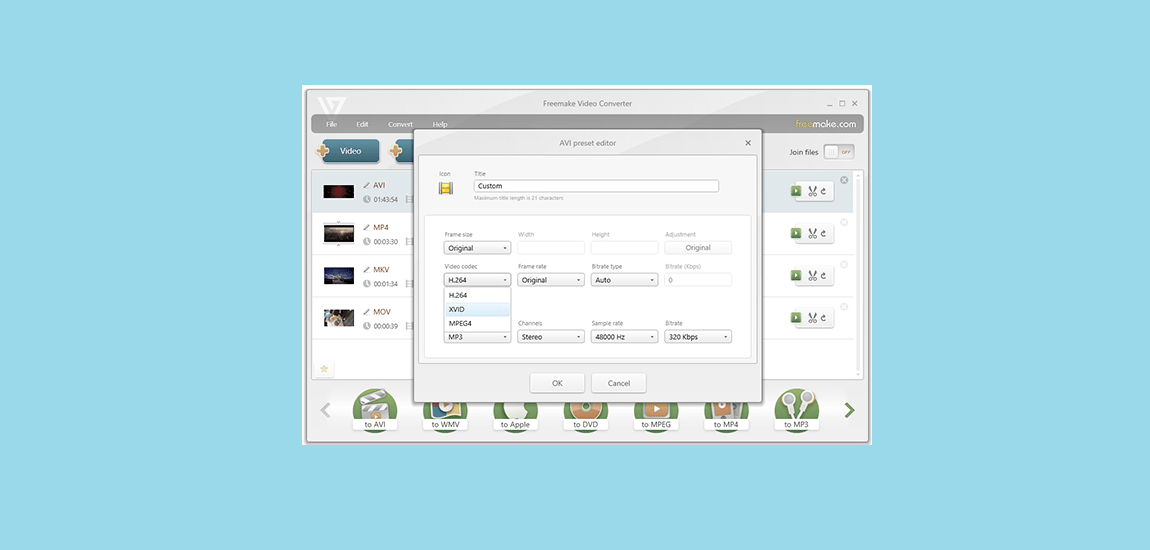Select MPEG4 from the codec list

coord(477,323)
